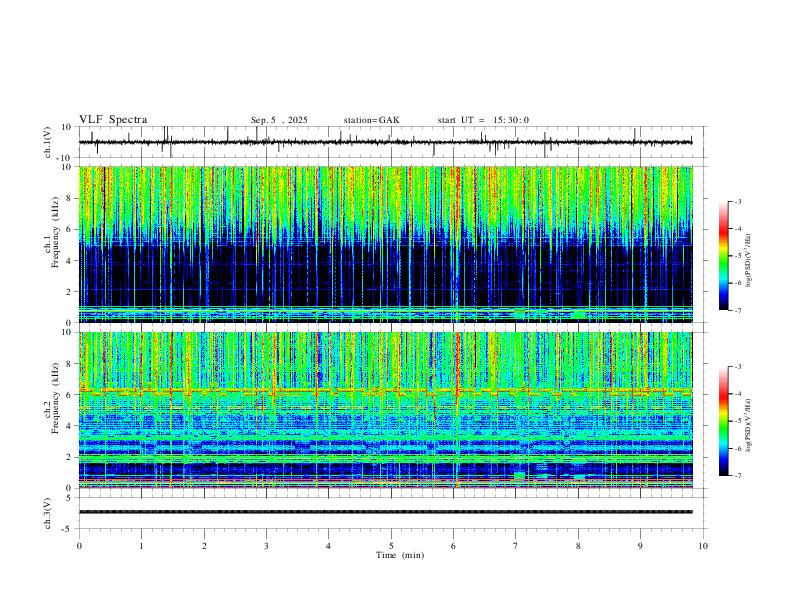Select the date text "Sep. 5, 2025"
The image size is (792, 612).
279,120
